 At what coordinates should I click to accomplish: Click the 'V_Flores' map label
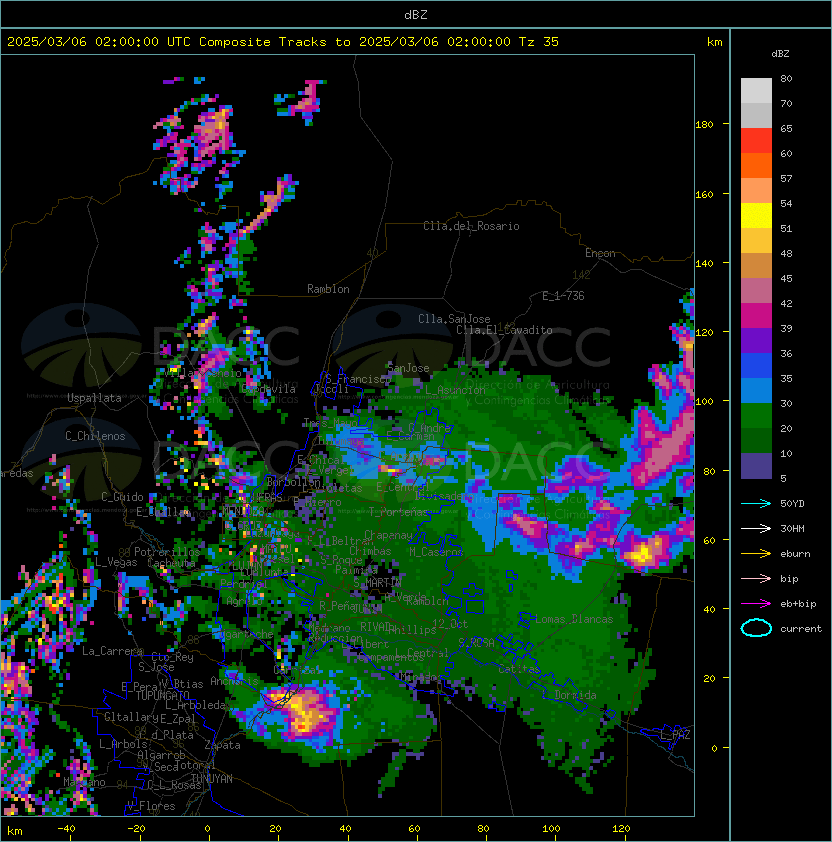(x=151, y=806)
